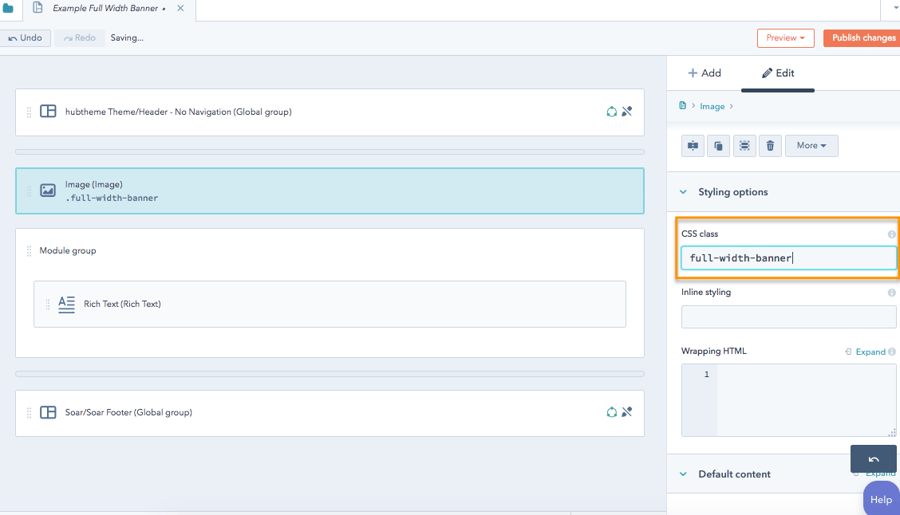Switch to the Add tab
This screenshot has width=900, height=515.
coord(704,73)
